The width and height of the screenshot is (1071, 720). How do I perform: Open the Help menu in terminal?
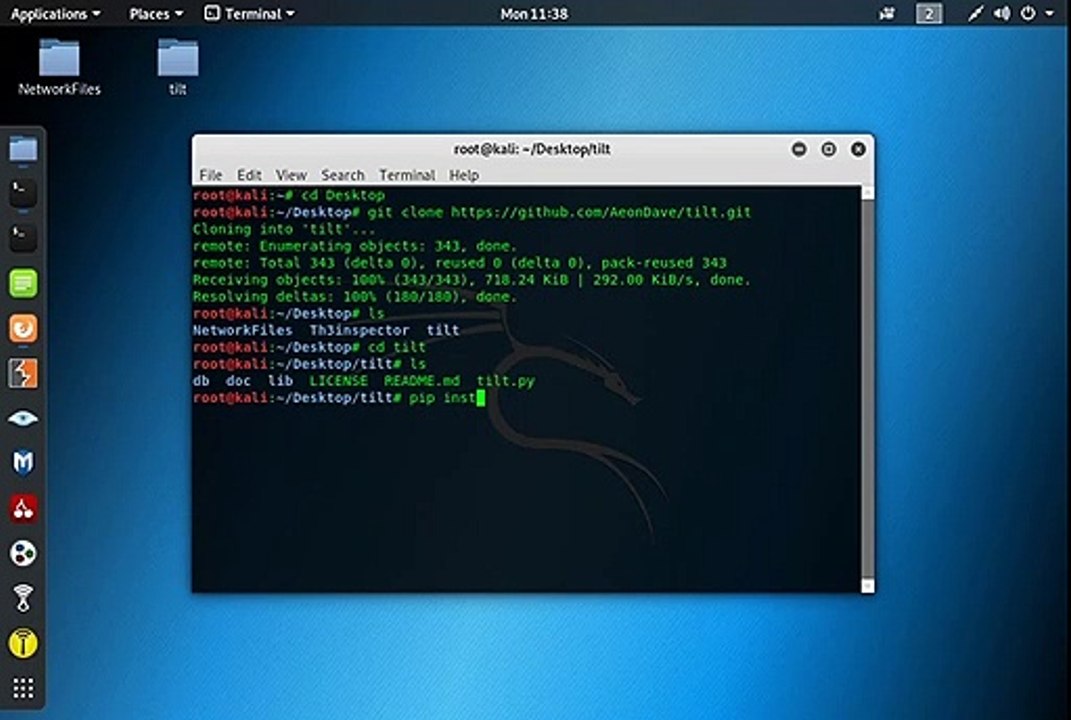click(464, 176)
